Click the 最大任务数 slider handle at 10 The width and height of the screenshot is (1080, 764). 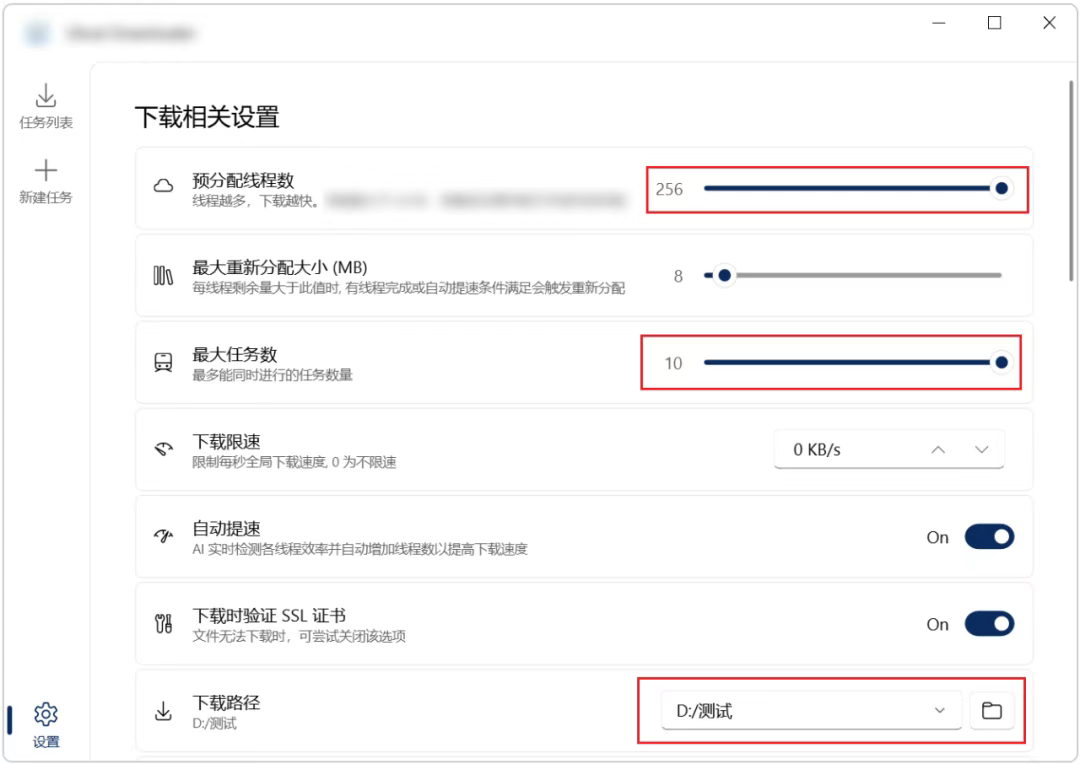1001,362
